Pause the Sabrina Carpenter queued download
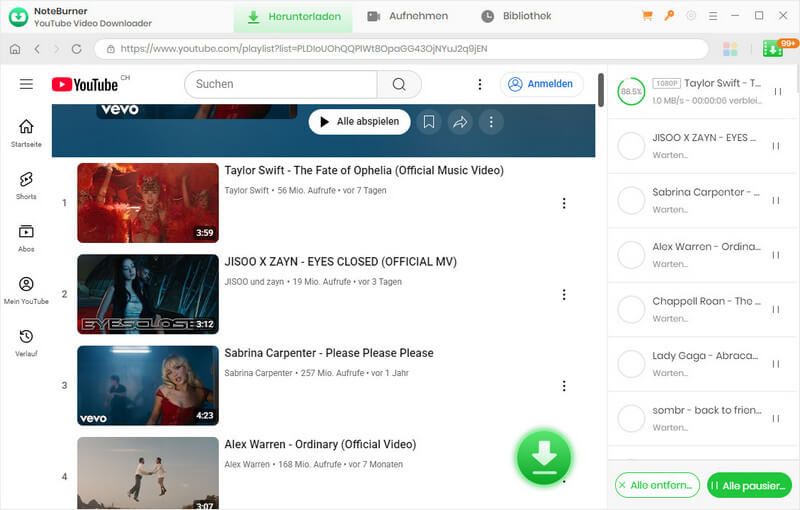The width and height of the screenshot is (800, 510). [777, 200]
